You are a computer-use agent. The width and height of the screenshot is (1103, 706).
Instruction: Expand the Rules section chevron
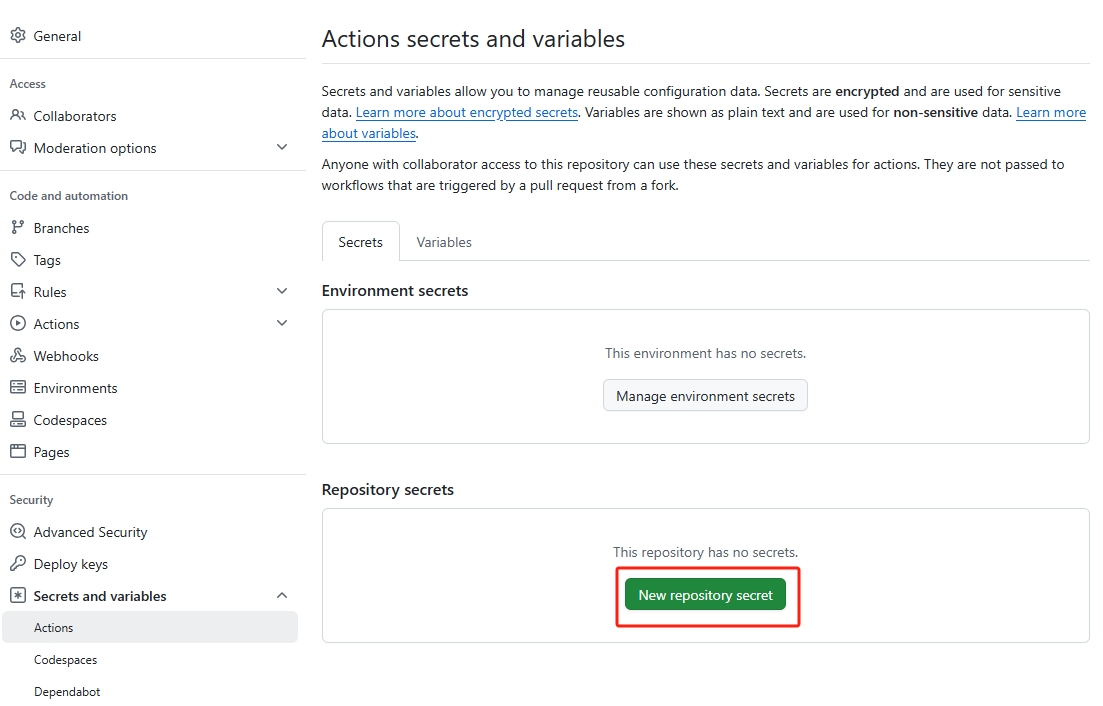(x=282, y=292)
